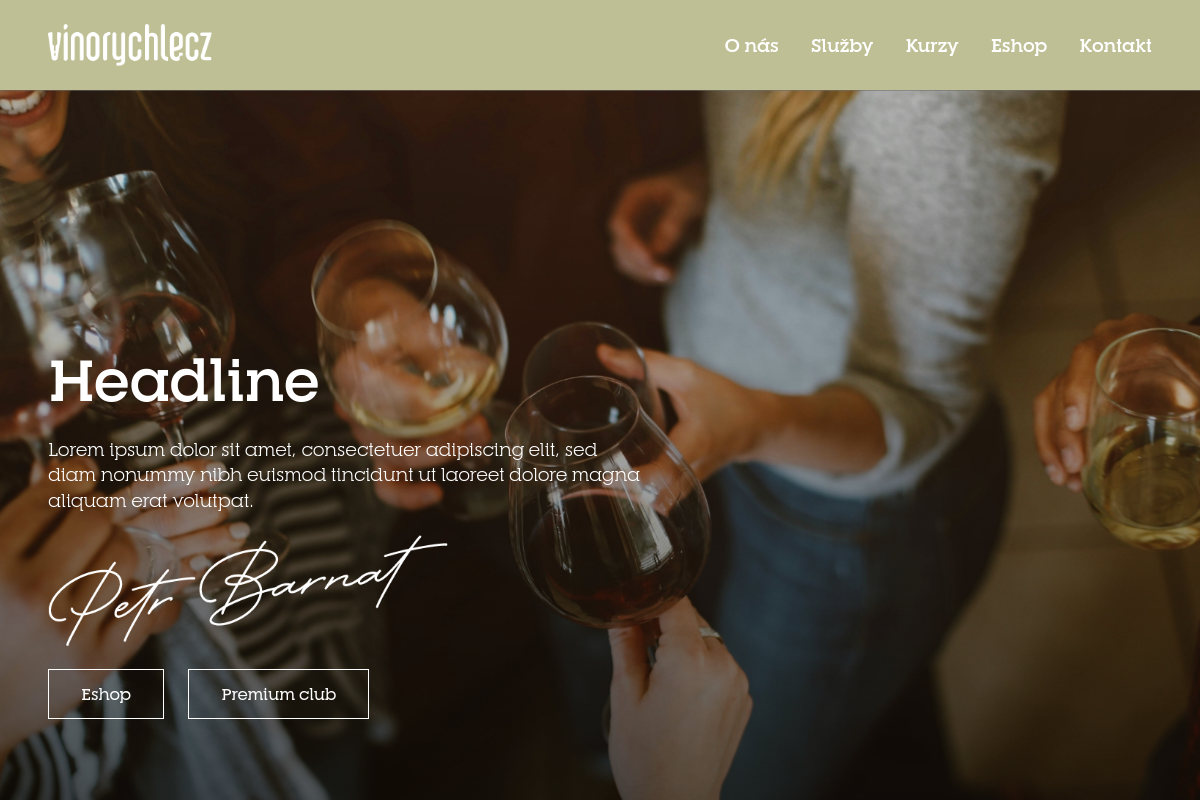Click the outlined Eshop button
1200x800 pixels.
tap(106, 694)
